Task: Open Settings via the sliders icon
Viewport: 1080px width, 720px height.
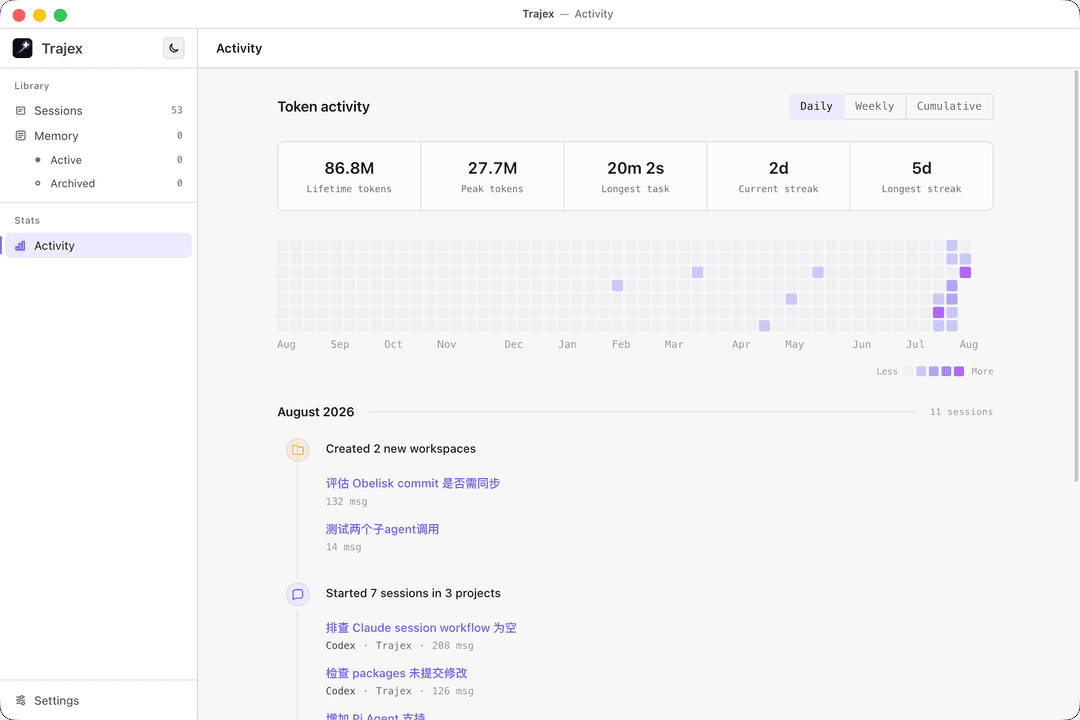Action: pyautogui.click(x=21, y=700)
